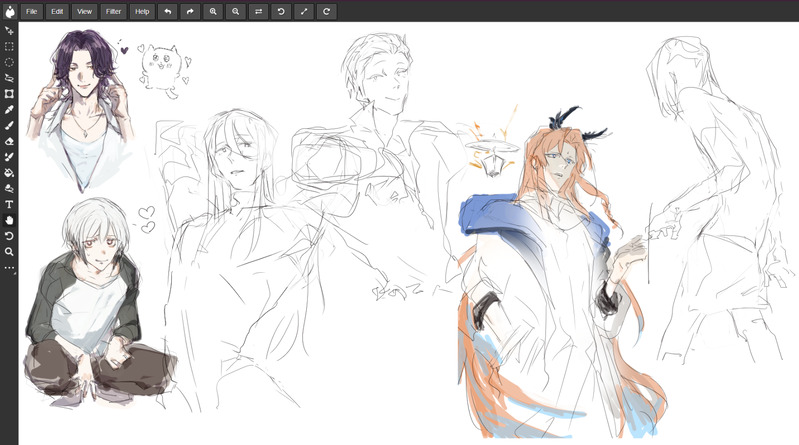Screen dimensions: 799x445
Task: Rotate the canvas view counterclockwise
Action: 281,11
